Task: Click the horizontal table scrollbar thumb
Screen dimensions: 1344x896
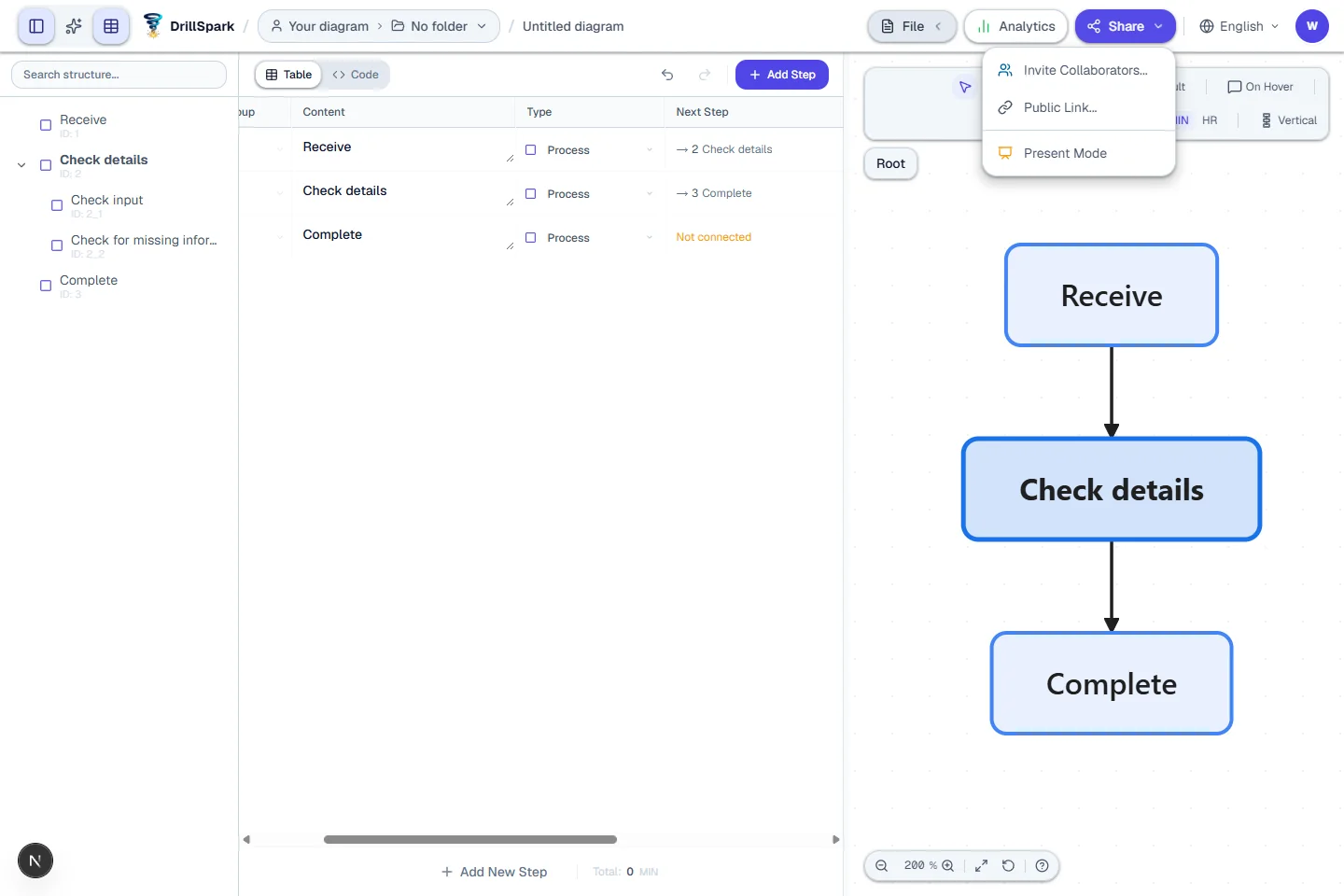Action: pyautogui.click(x=470, y=839)
